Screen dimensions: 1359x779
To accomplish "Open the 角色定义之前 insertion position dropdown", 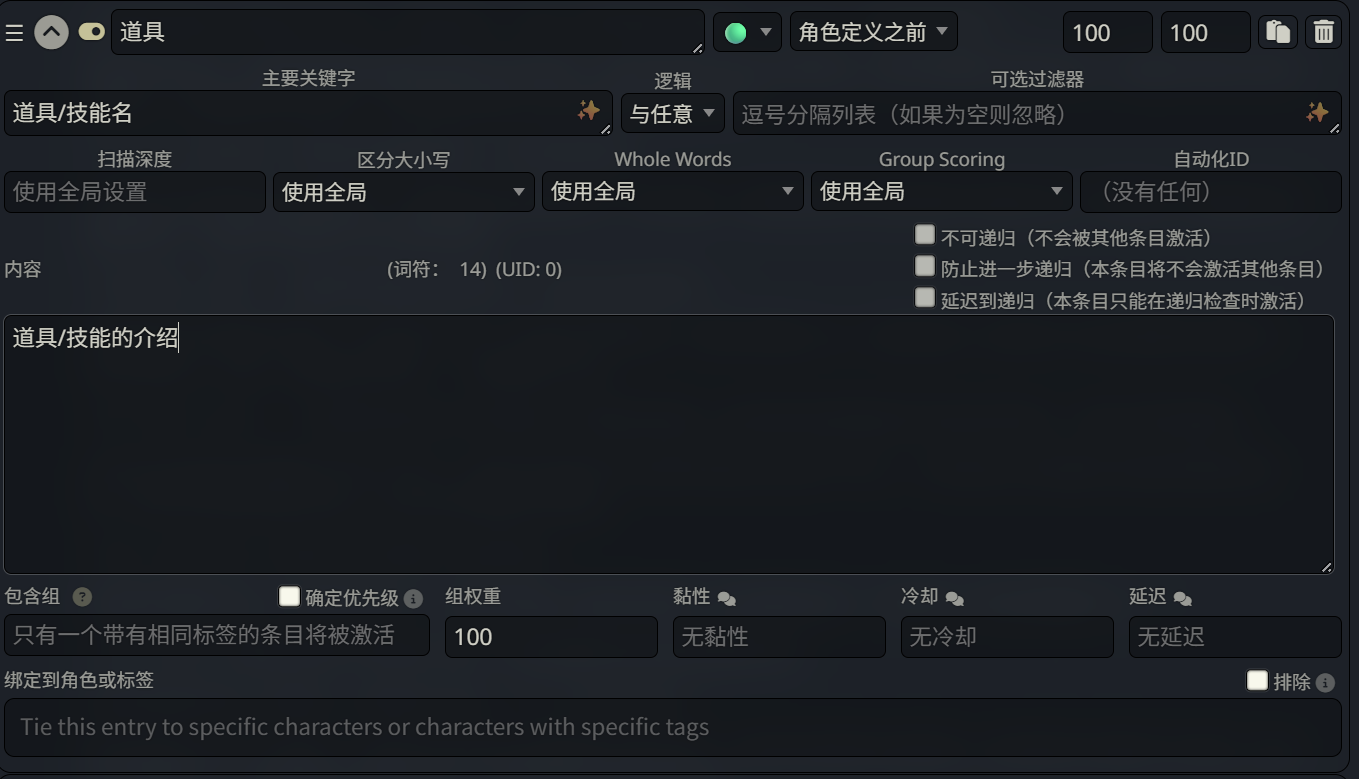I will click(x=872, y=31).
